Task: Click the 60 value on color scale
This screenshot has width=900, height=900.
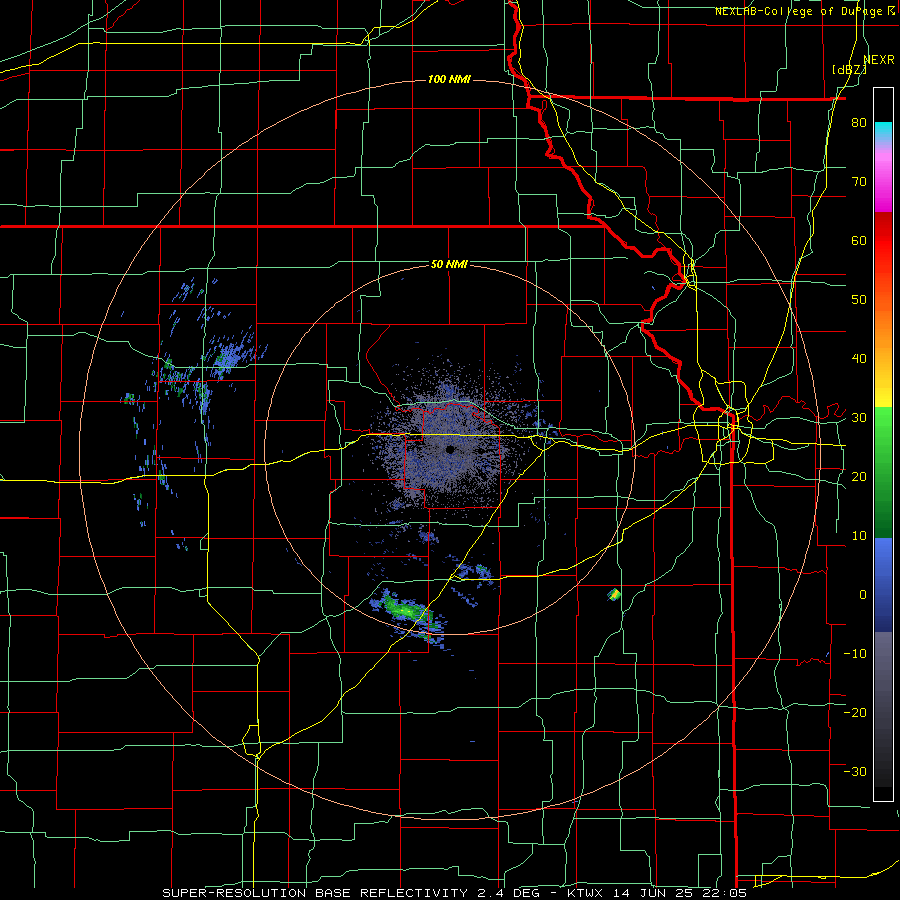Action: pos(859,240)
